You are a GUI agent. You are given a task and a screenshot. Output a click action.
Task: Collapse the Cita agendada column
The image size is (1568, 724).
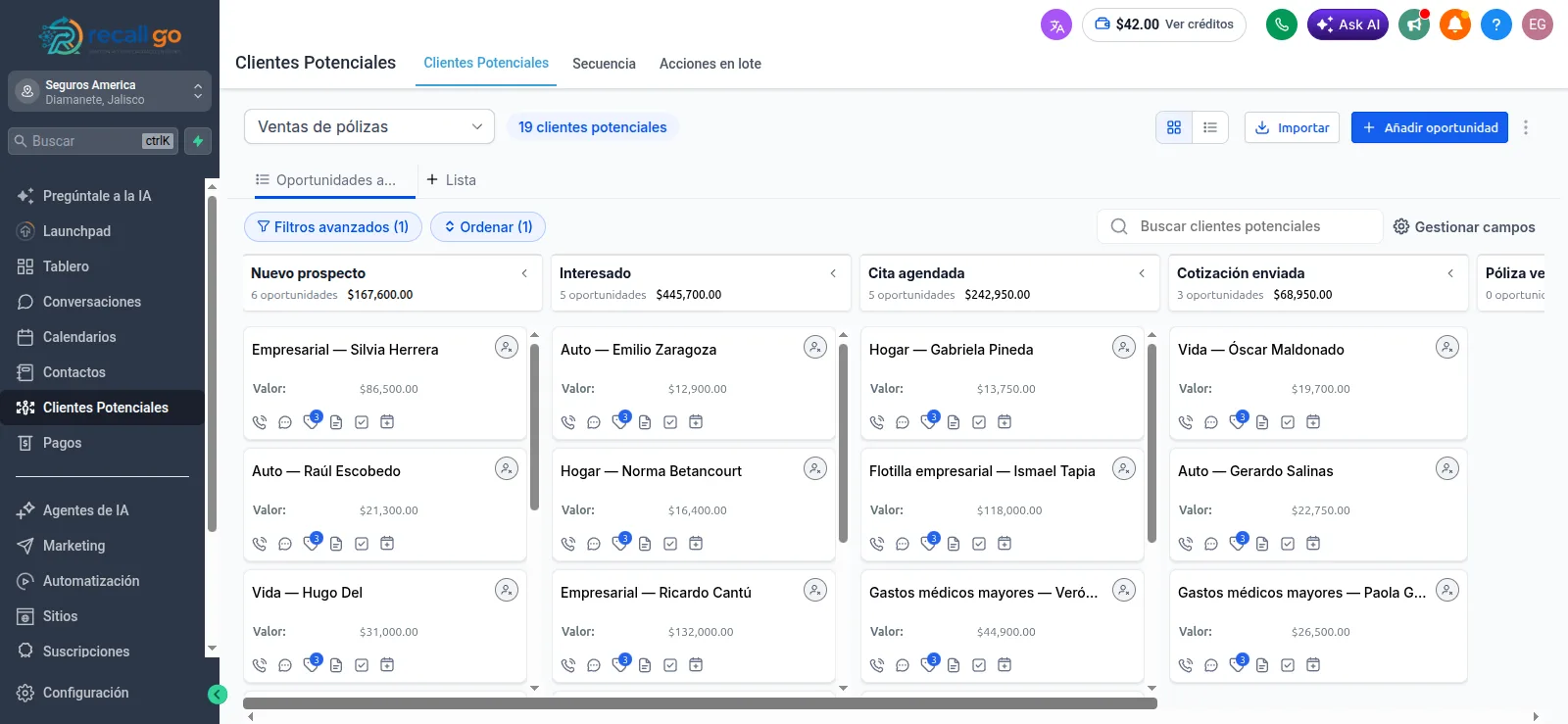click(1142, 273)
